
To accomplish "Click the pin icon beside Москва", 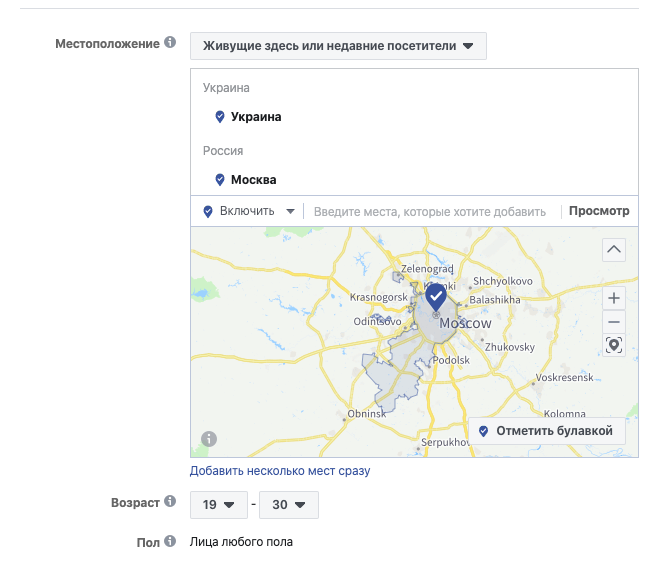I will (x=220, y=180).
